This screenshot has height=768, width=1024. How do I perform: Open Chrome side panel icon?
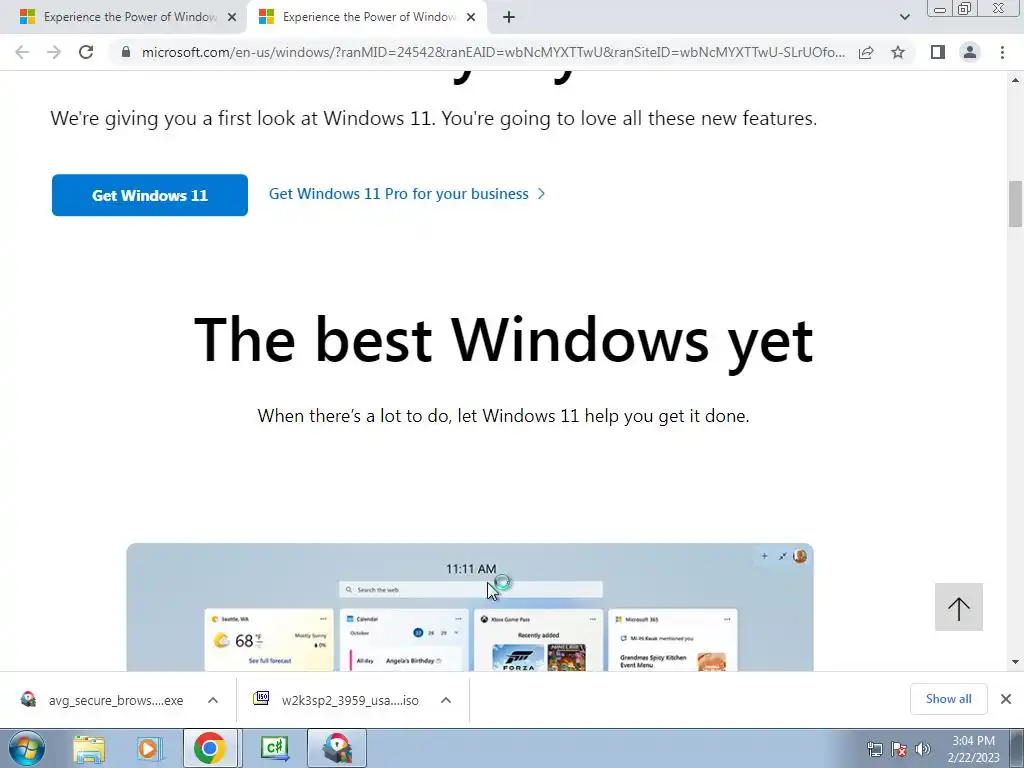coord(938,52)
